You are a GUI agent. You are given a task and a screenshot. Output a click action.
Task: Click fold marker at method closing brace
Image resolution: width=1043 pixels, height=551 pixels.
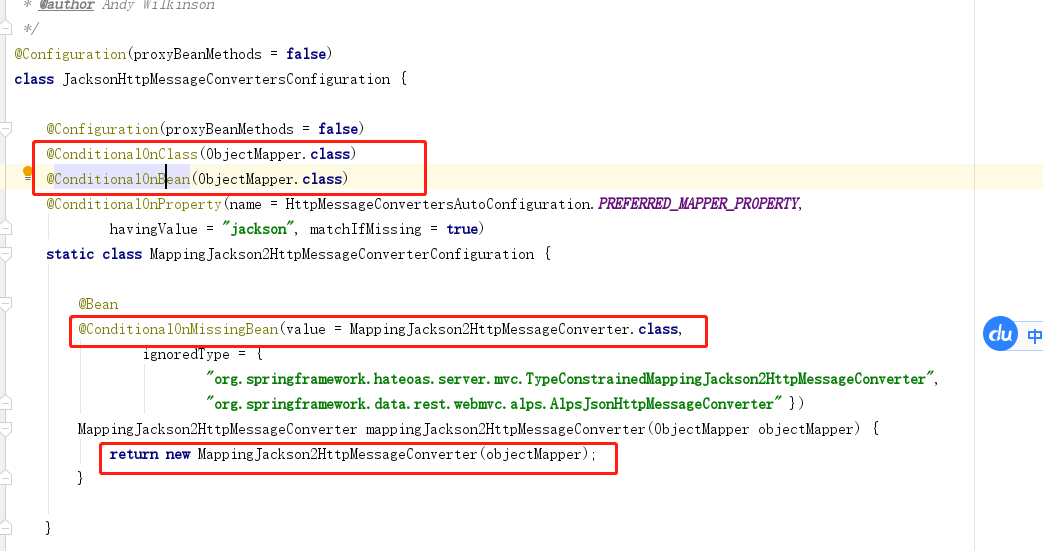[x=6, y=478]
